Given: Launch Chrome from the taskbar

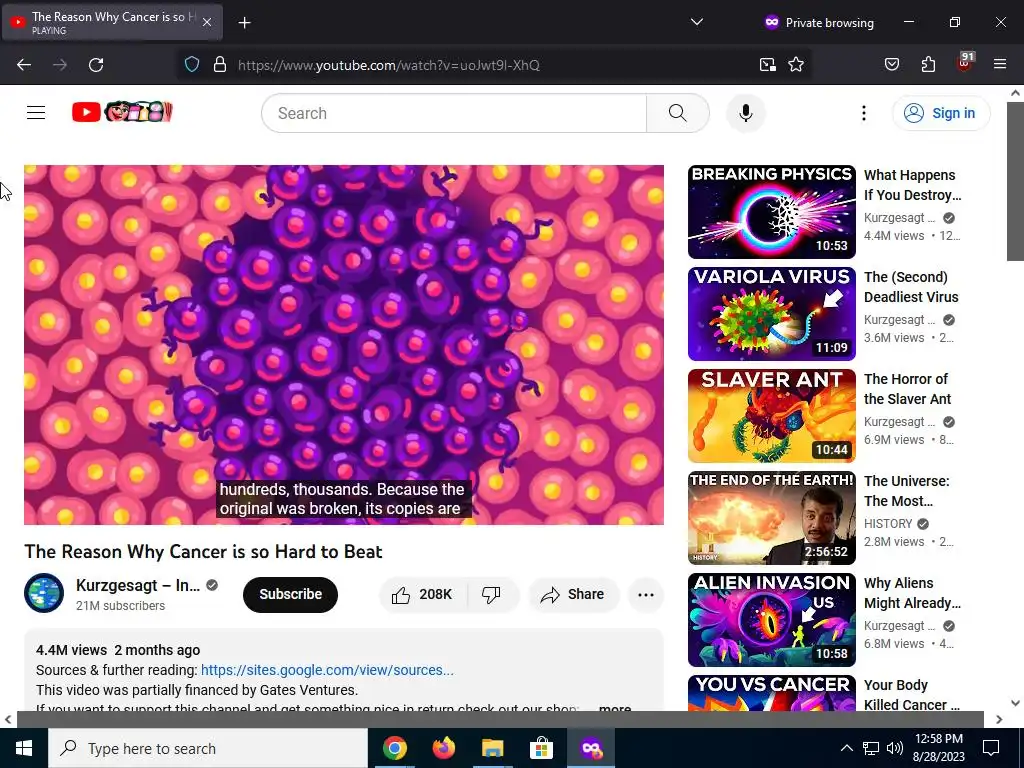Looking at the screenshot, I should pos(394,748).
